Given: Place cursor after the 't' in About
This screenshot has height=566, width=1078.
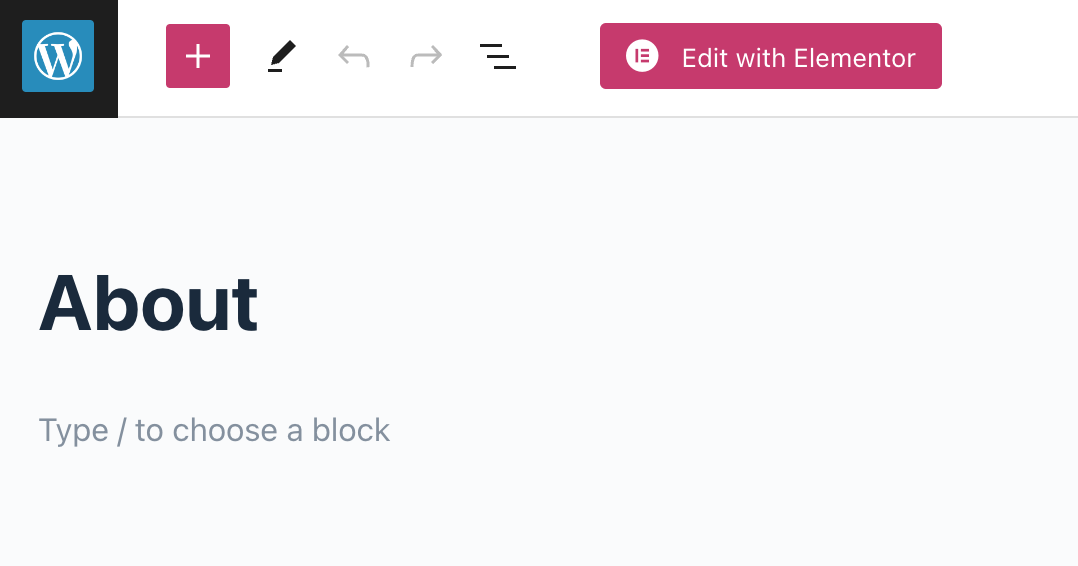Looking at the screenshot, I should 259,303.
